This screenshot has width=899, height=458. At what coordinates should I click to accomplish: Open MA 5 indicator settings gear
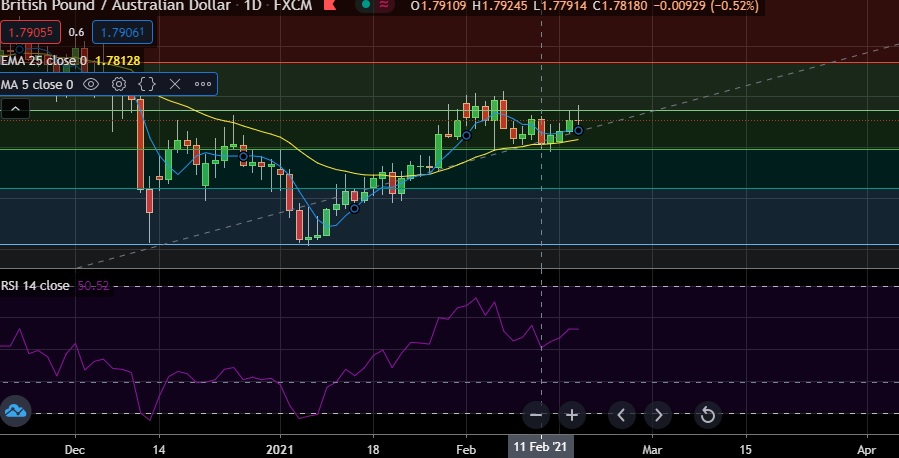click(119, 84)
